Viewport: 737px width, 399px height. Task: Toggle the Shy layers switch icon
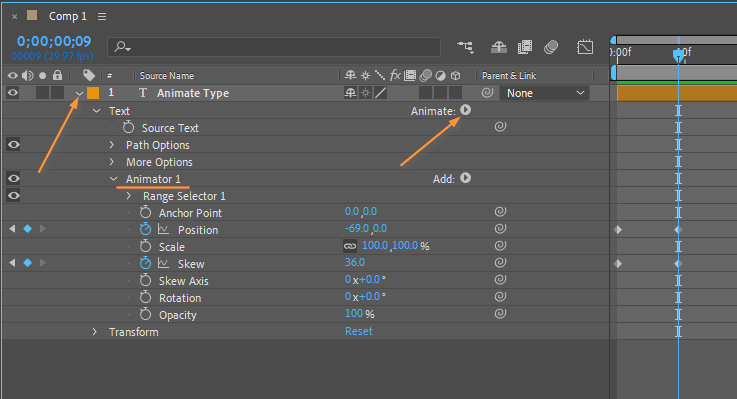[499, 47]
